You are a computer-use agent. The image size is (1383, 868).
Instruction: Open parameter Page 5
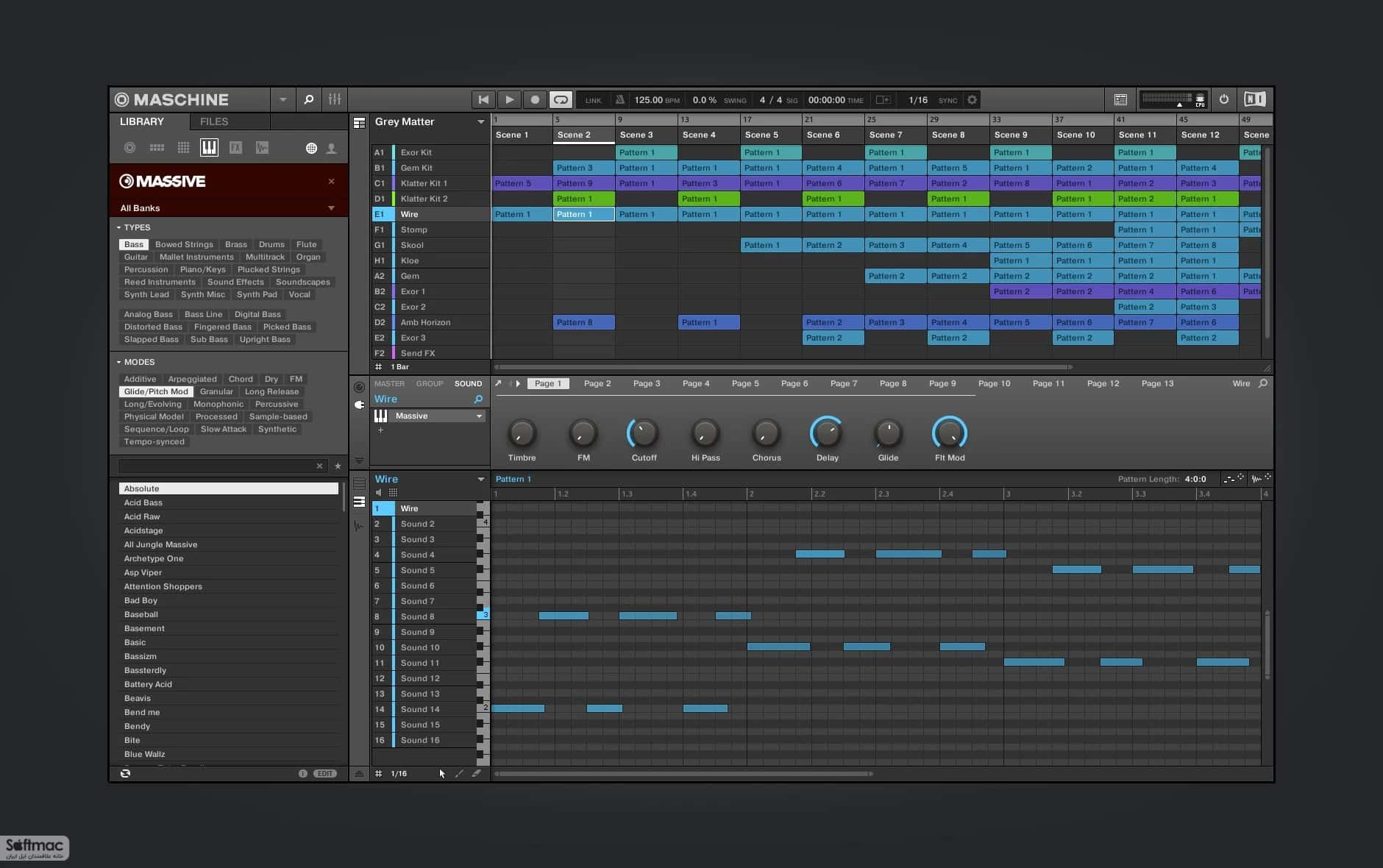(x=745, y=383)
